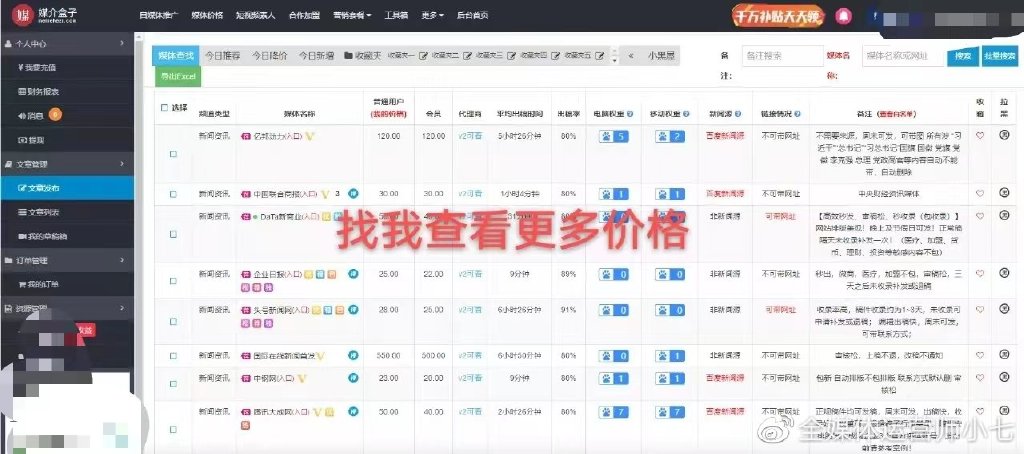
Task: Click the teal badge in 中钢网 row
Action: click(x=353, y=378)
